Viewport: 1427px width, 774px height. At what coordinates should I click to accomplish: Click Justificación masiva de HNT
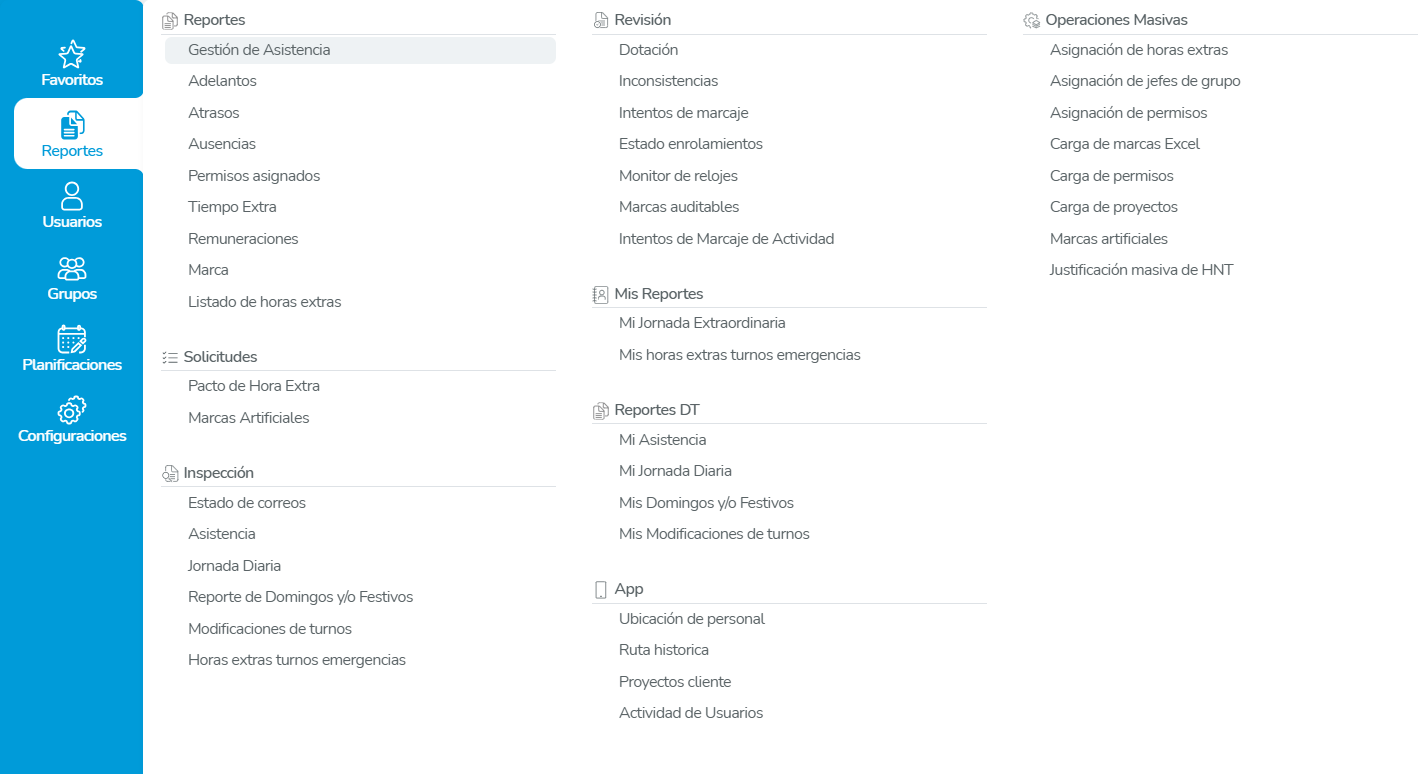coord(1141,270)
